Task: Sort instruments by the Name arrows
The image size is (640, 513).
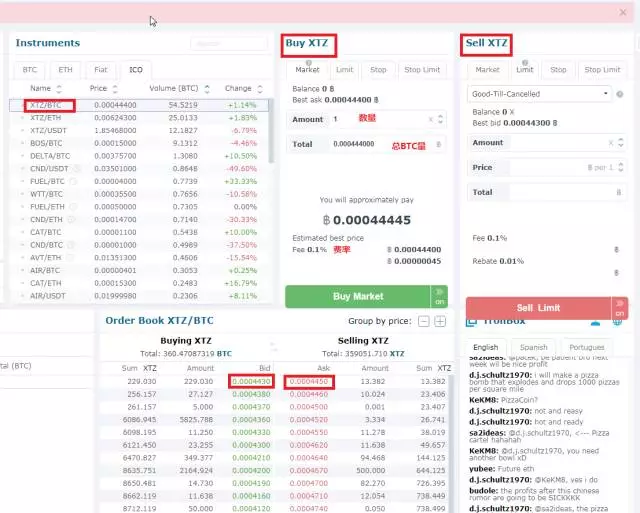Action: pos(59,89)
